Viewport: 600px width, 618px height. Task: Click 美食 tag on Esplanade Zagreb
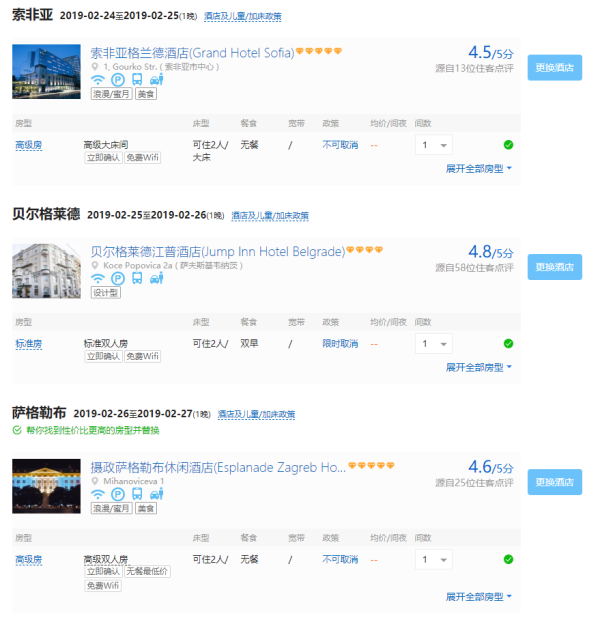pyautogui.click(x=146, y=508)
